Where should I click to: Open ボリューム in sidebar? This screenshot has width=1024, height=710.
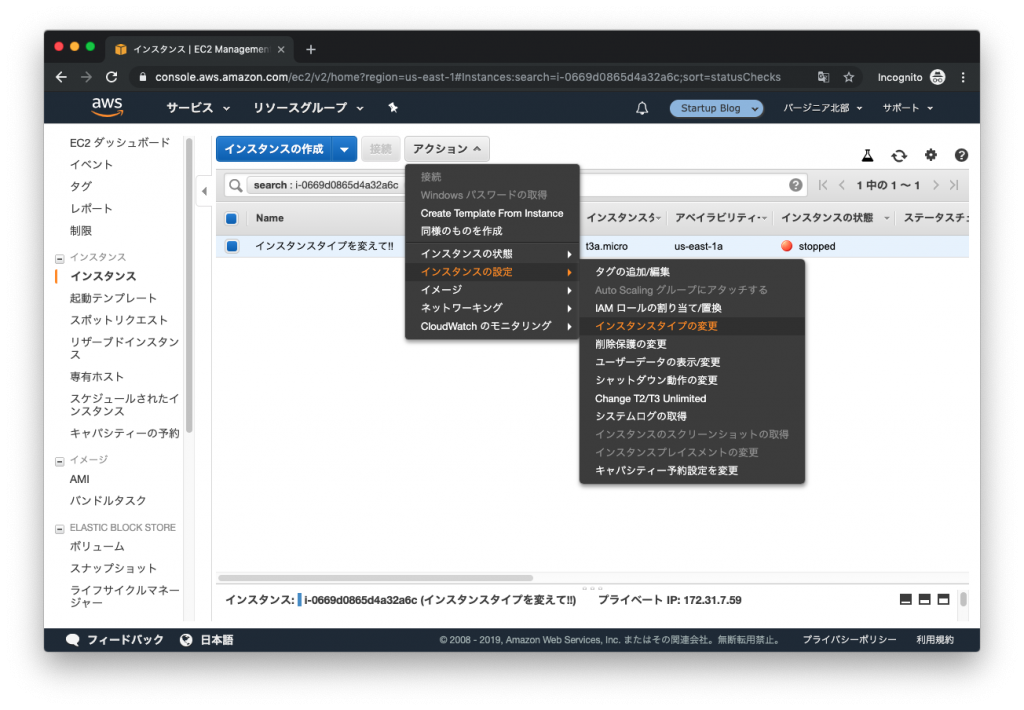(97, 546)
